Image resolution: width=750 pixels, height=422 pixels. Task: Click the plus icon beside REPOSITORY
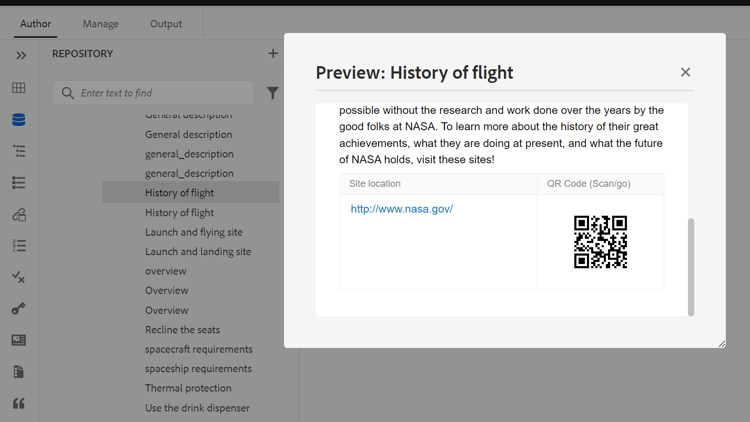point(273,53)
